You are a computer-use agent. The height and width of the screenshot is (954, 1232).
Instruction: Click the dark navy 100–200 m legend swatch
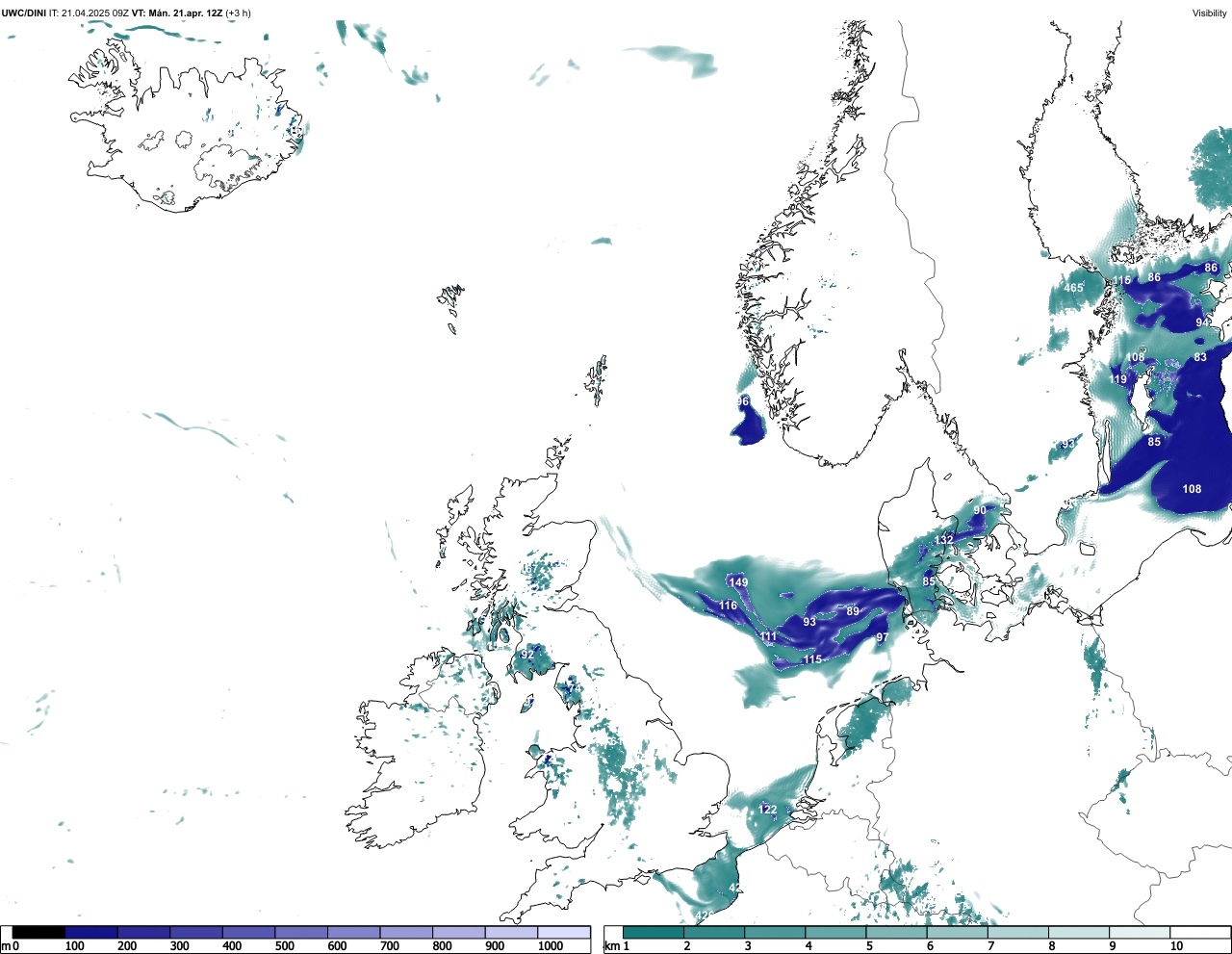point(91,932)
